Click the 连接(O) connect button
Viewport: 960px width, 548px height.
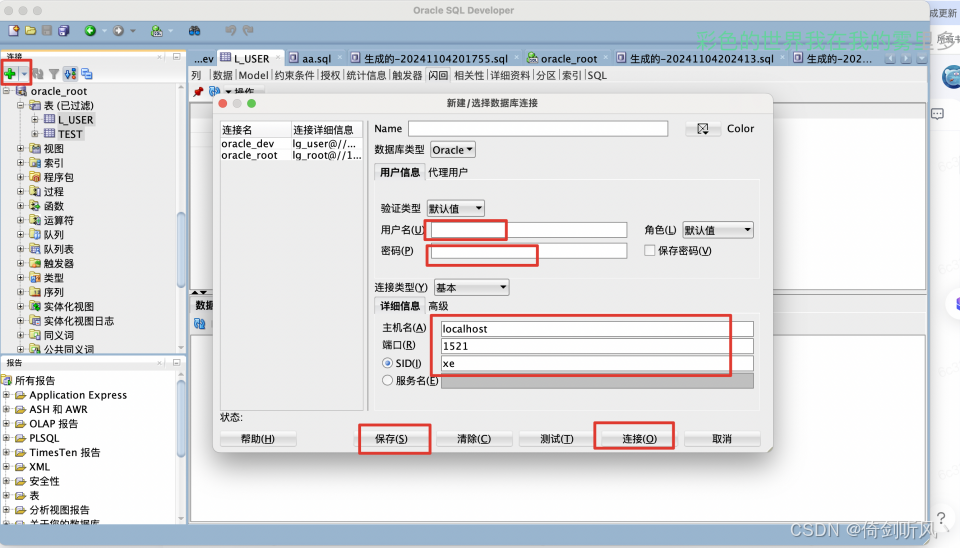[640, 438]
